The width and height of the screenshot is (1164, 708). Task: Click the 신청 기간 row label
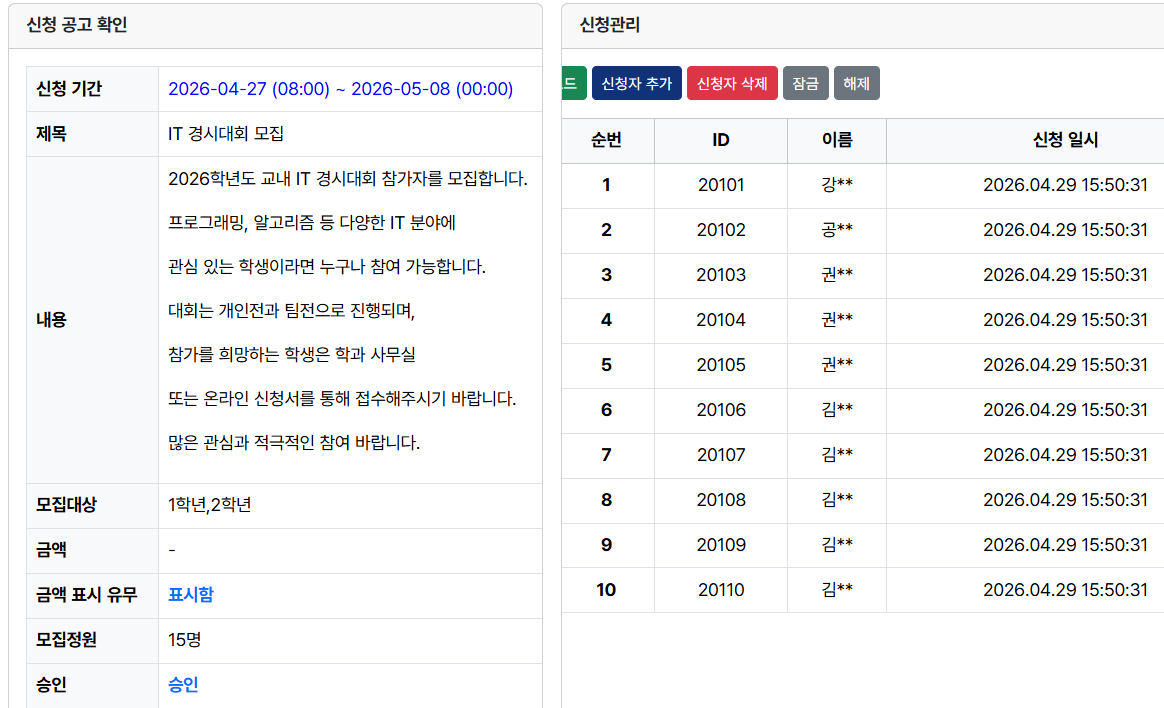(69, 89)
